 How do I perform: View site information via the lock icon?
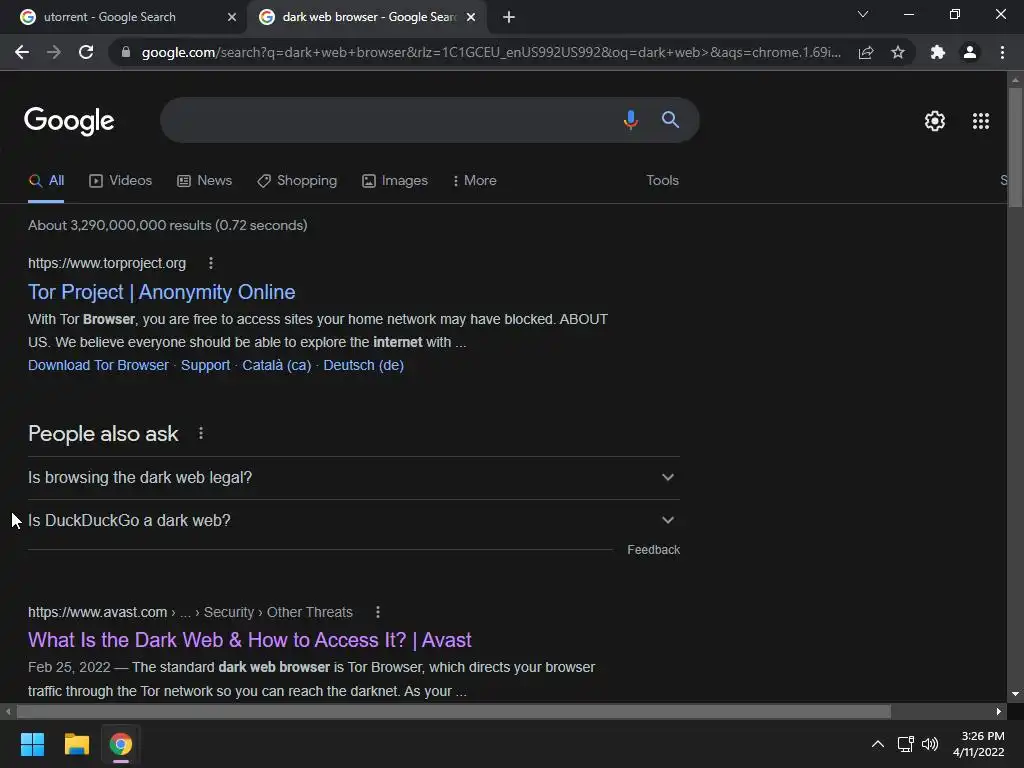click(126, 52)
